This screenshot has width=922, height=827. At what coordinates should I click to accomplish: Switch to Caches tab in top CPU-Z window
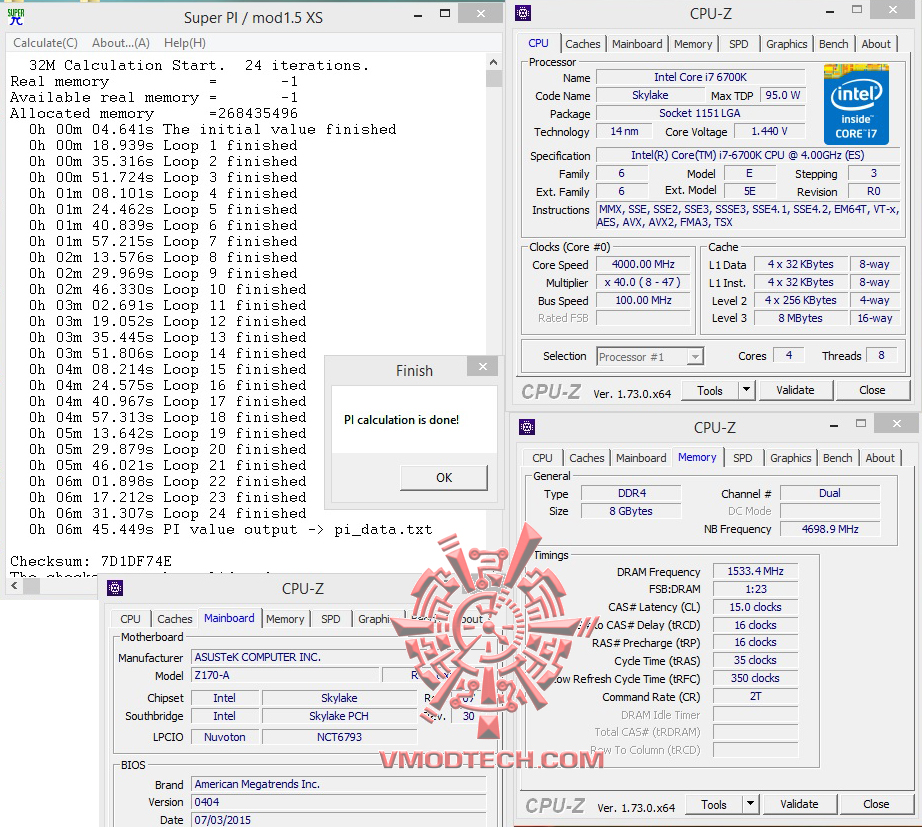pyautogui.click(x=583, y=44)
